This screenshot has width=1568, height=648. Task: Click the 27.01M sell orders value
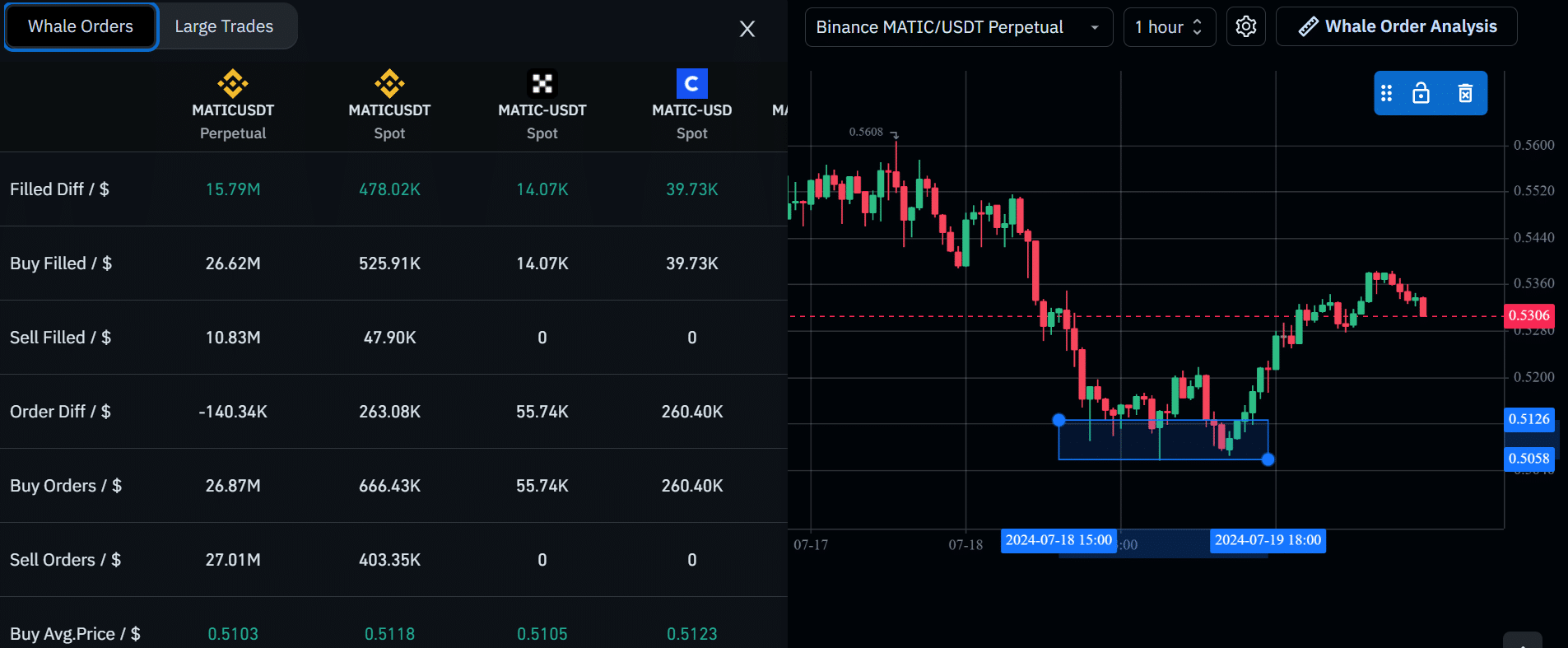coord(233,560)
